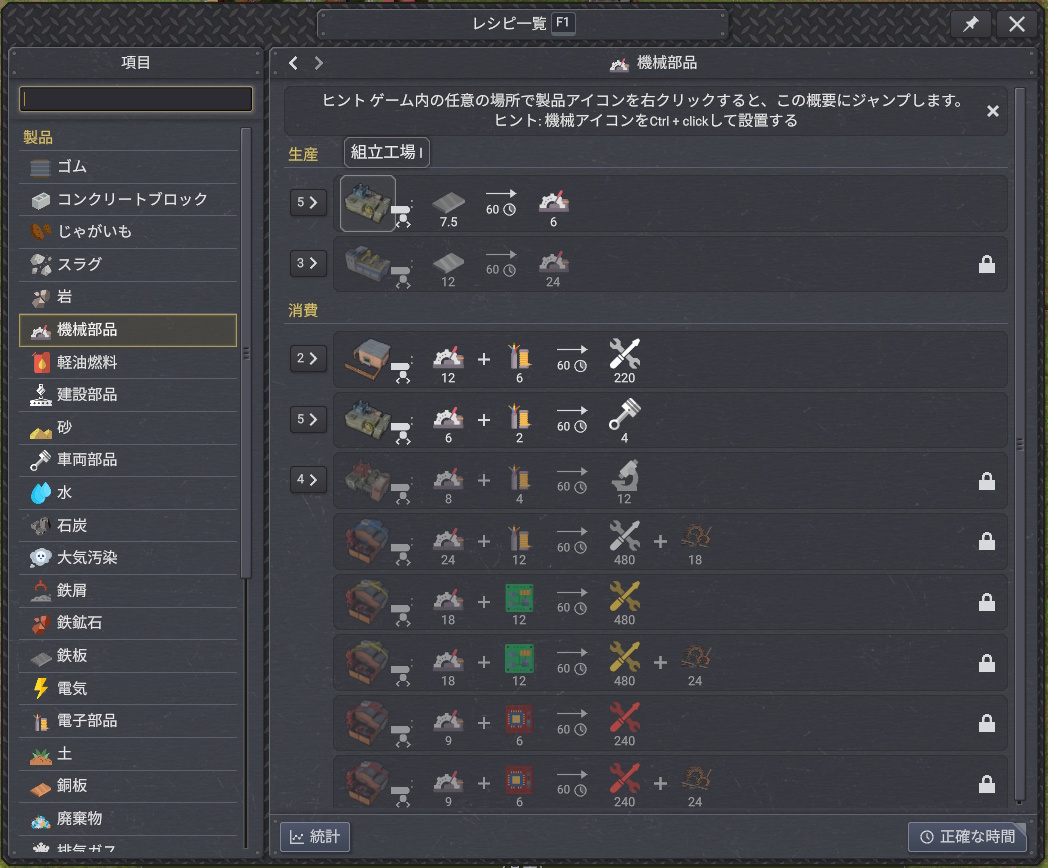Click the Assembly I building icon in production
This screenshot has height=868, width=1048.
point(367,202)
